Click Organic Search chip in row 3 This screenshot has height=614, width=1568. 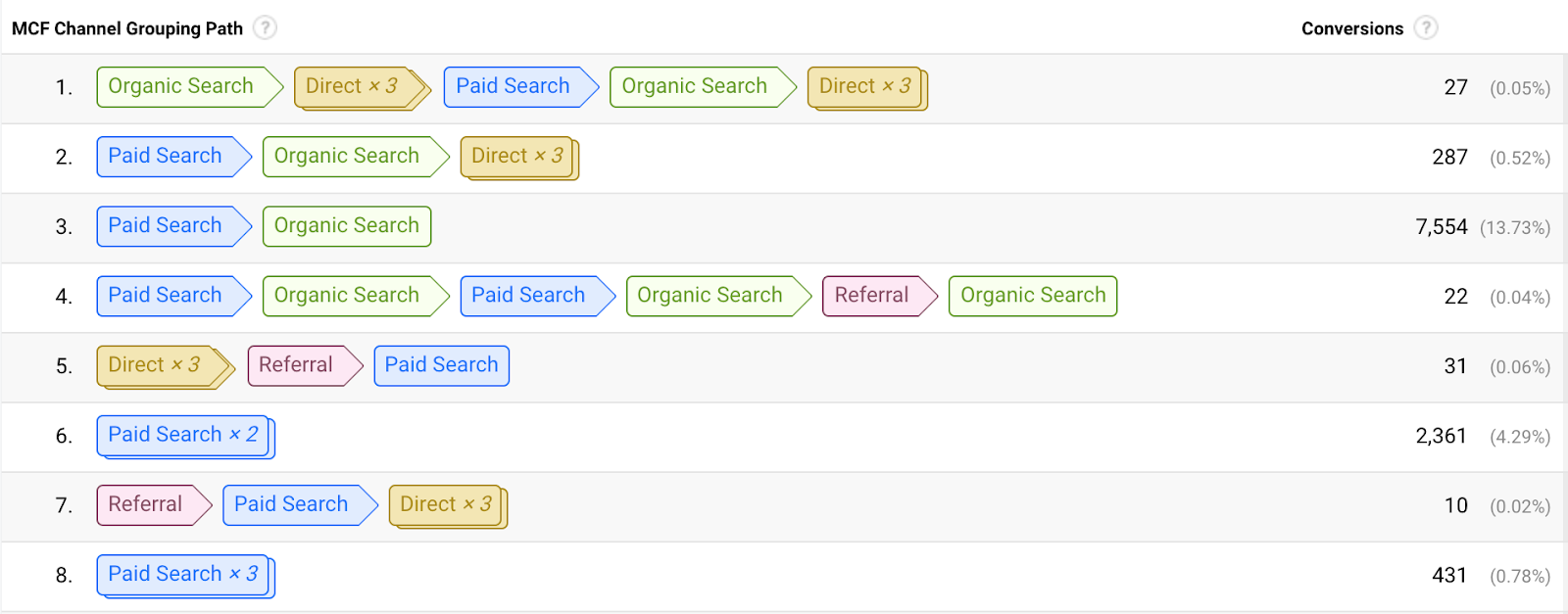pyautogui.click(x=347, y=226)
